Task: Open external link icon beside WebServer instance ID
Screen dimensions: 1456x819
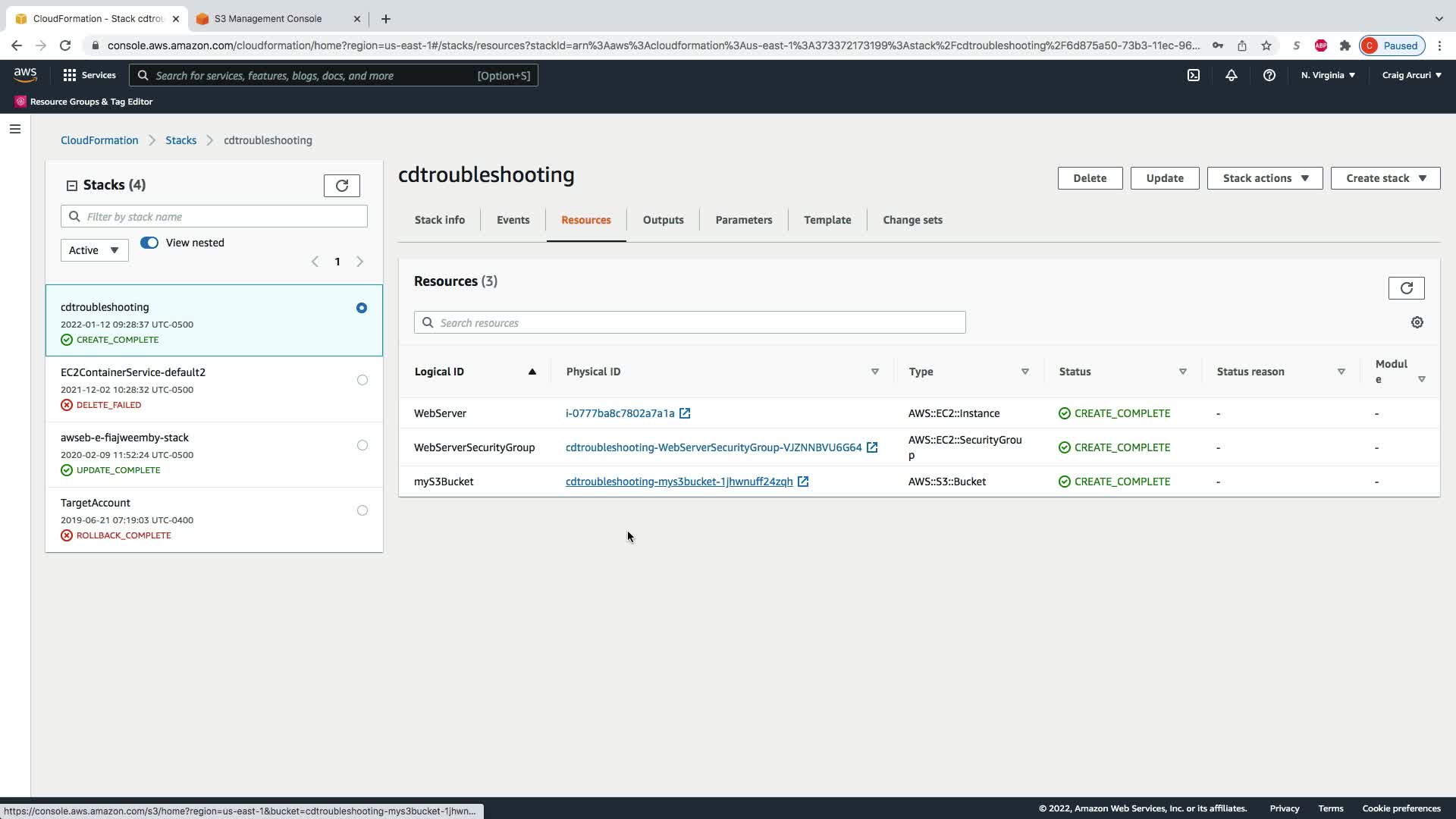Action: 685,413
